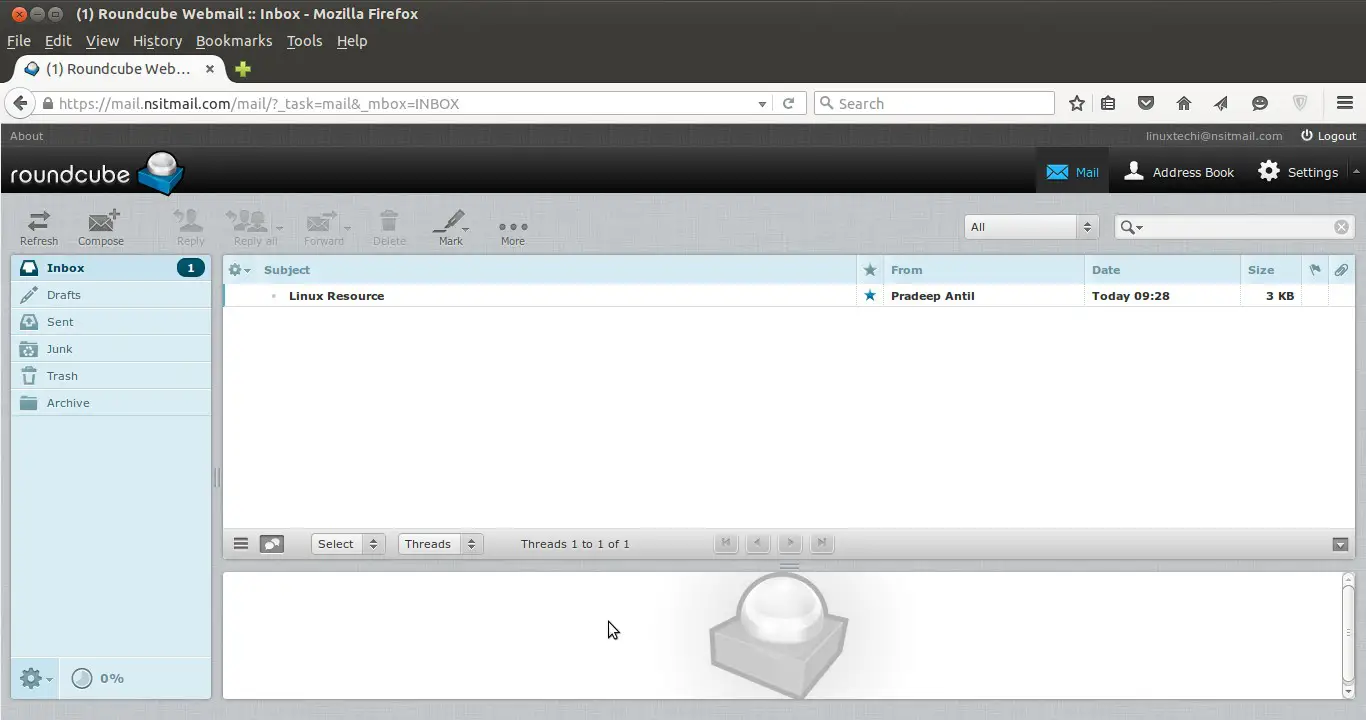Image resolution: width=1366 pixels, height=720 pixels.
Task: Click the About link
Action: (27, 136)
